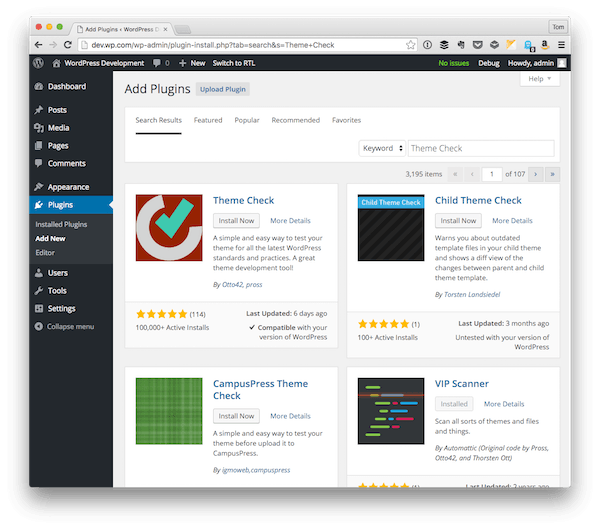Jump to last results page arrow
The image size is (600, 529).
point(552,174)
